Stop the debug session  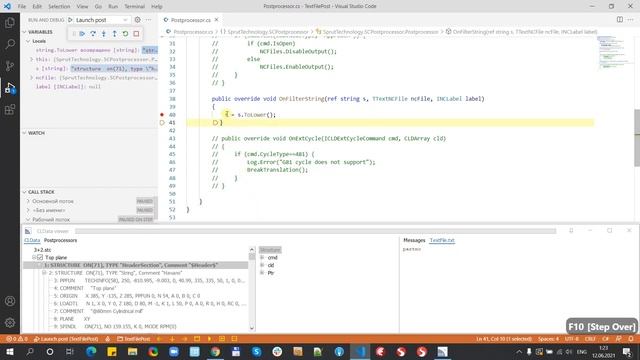(x=136, y=34)
